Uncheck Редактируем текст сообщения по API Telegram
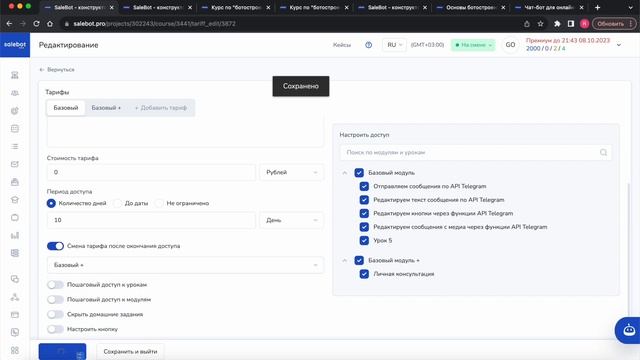 (364, 200)
